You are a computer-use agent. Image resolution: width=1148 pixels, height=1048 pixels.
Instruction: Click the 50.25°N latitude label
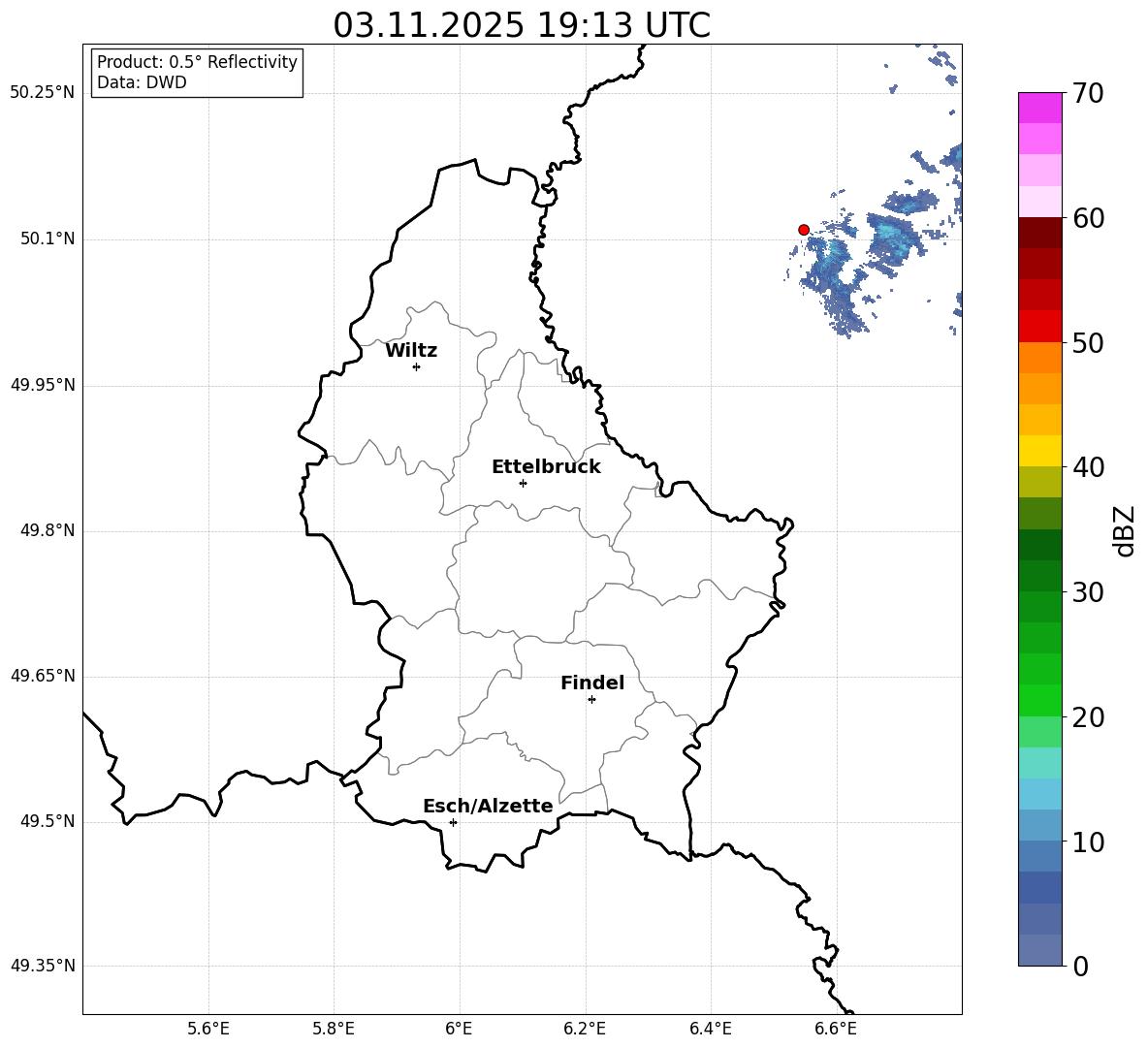43,93
